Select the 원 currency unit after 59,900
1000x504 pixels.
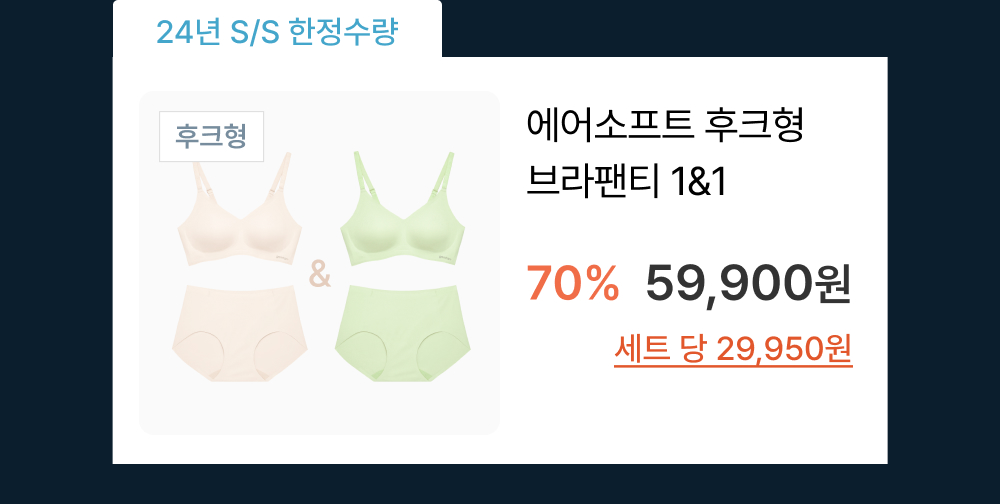[x=832, y=285]
